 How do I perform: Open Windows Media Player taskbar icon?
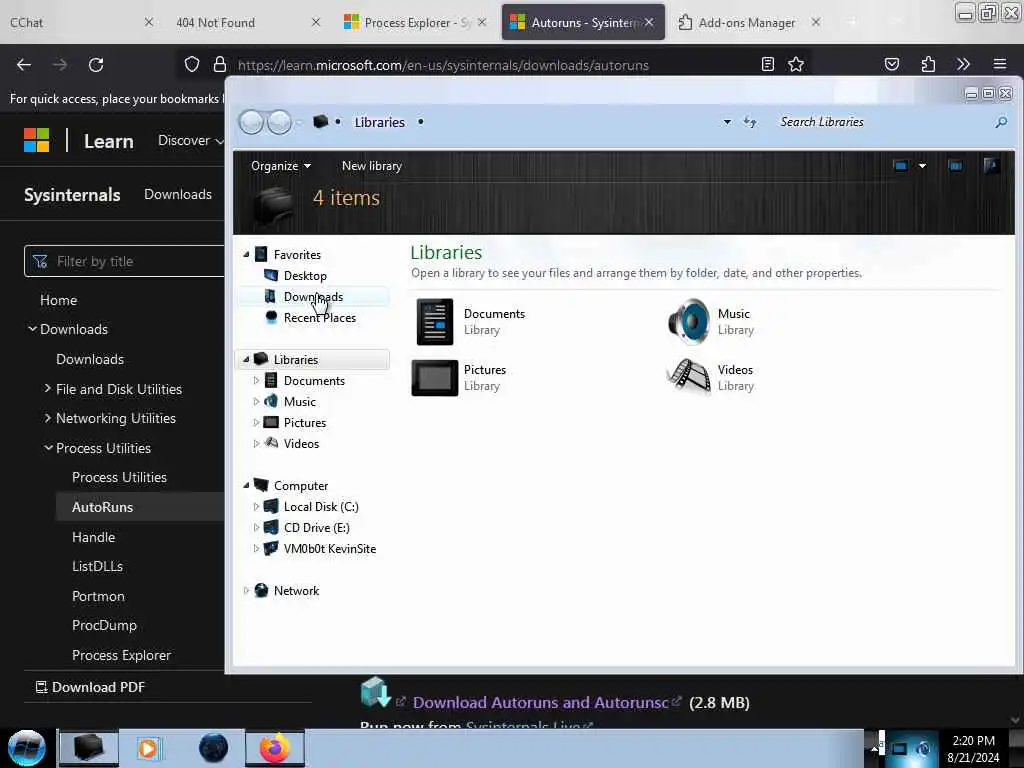(148, 748)
